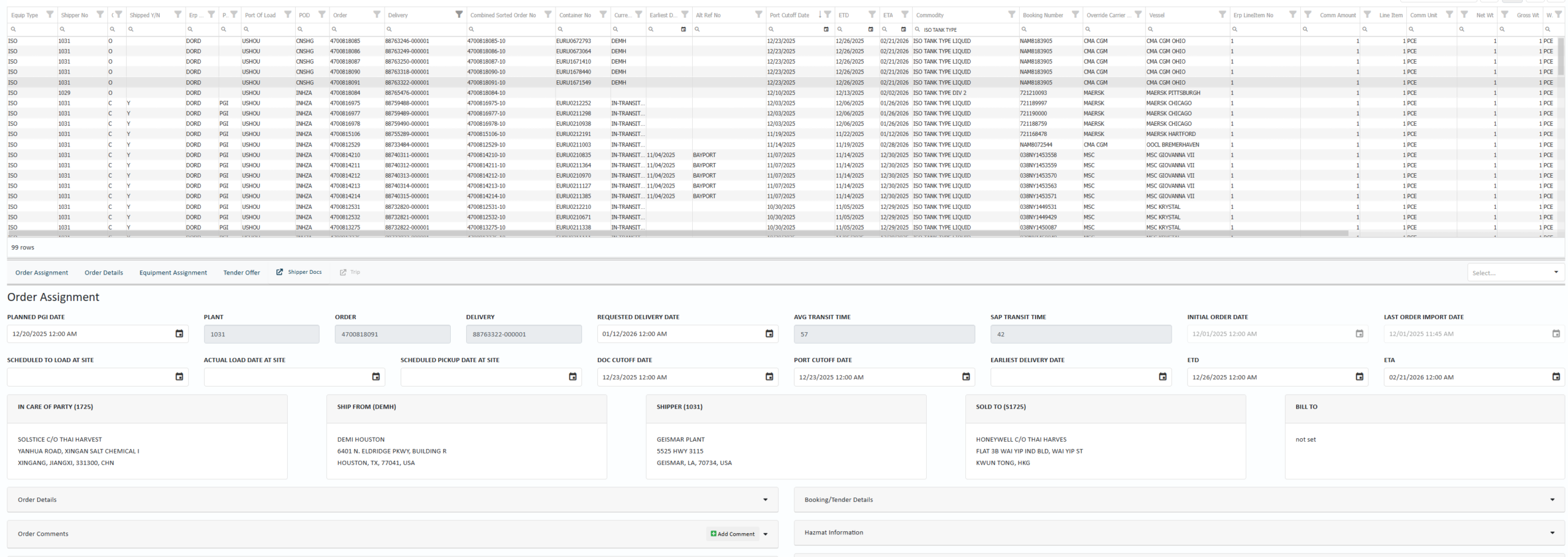Click Booking Number column filter icon
1568x557 pixels.
(1075, 15)
